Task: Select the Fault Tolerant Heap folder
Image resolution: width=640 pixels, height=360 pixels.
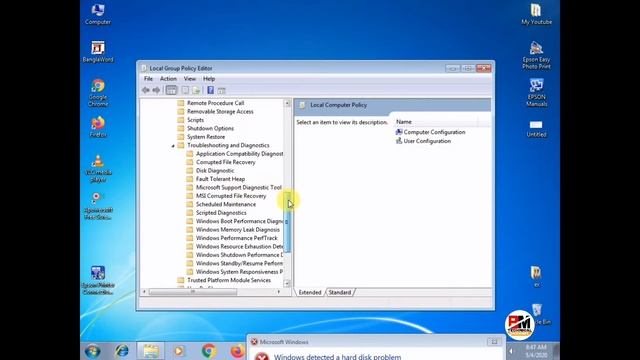Action: point(220,179)
